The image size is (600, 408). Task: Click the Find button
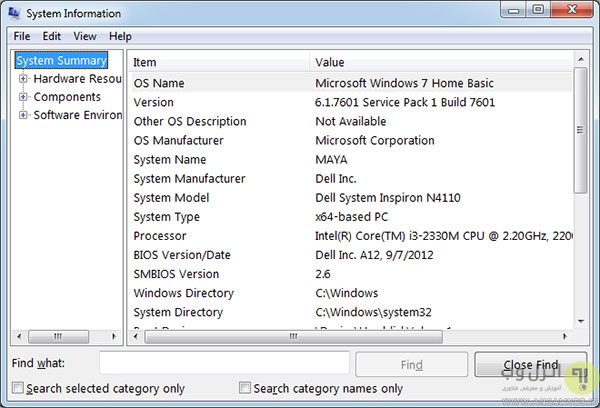click(411, 364)
